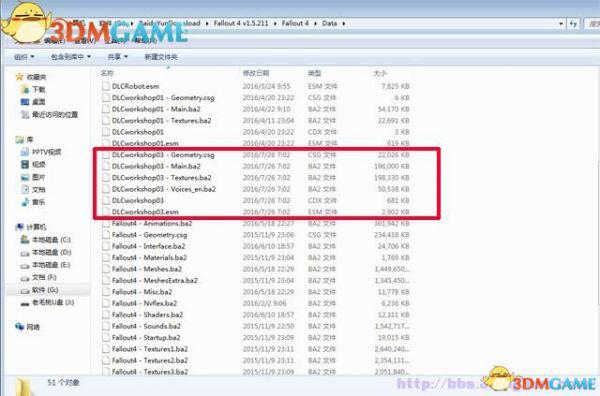Click the New folder (新建文件夹) button
Image resolution: width=600 pixels, height=396 pixels.
(161, 57)
